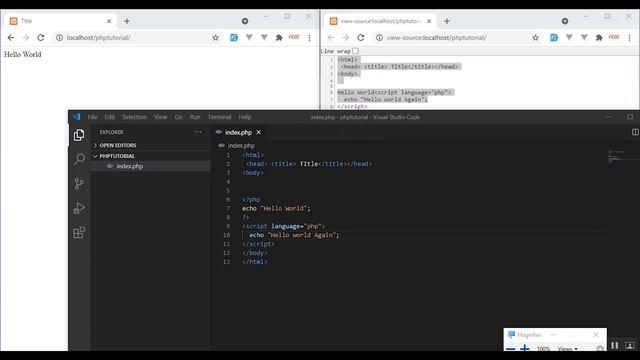Viewport: 640px width, 360px height.
Task: Close the index.php editor tab
Action: [x=258, y=132]
